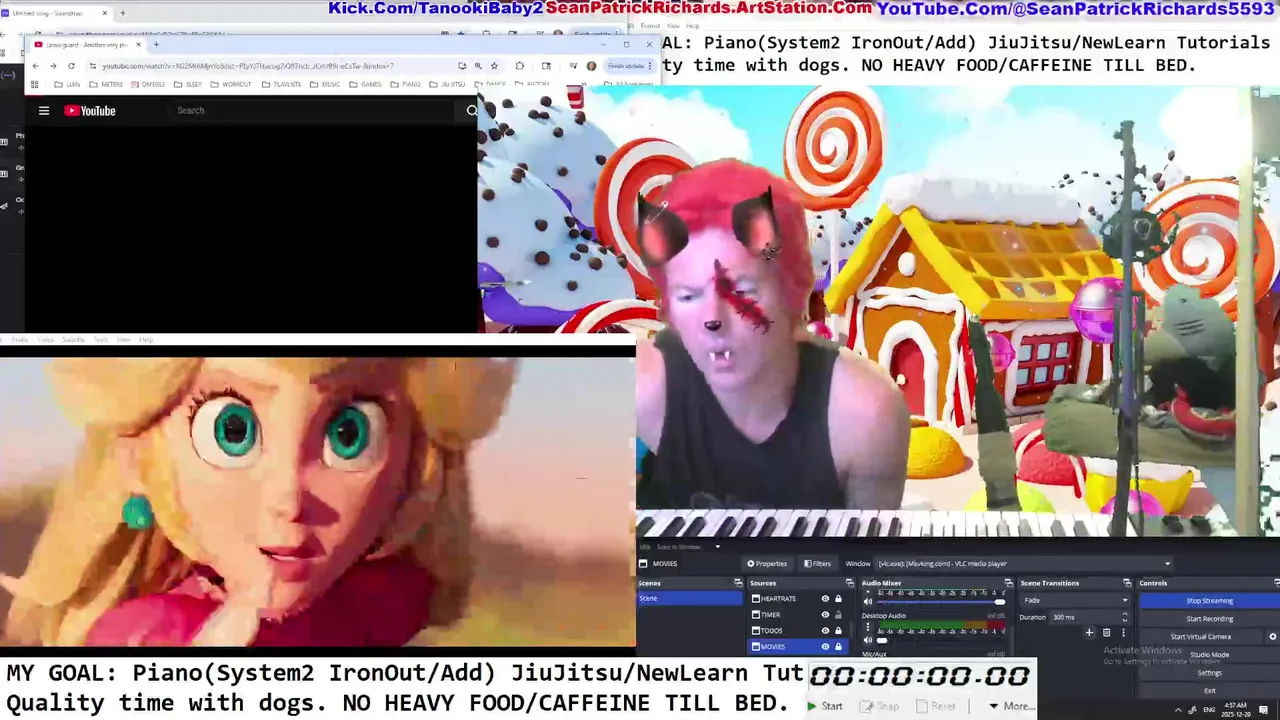Open the OBS Settings button

1209,673
